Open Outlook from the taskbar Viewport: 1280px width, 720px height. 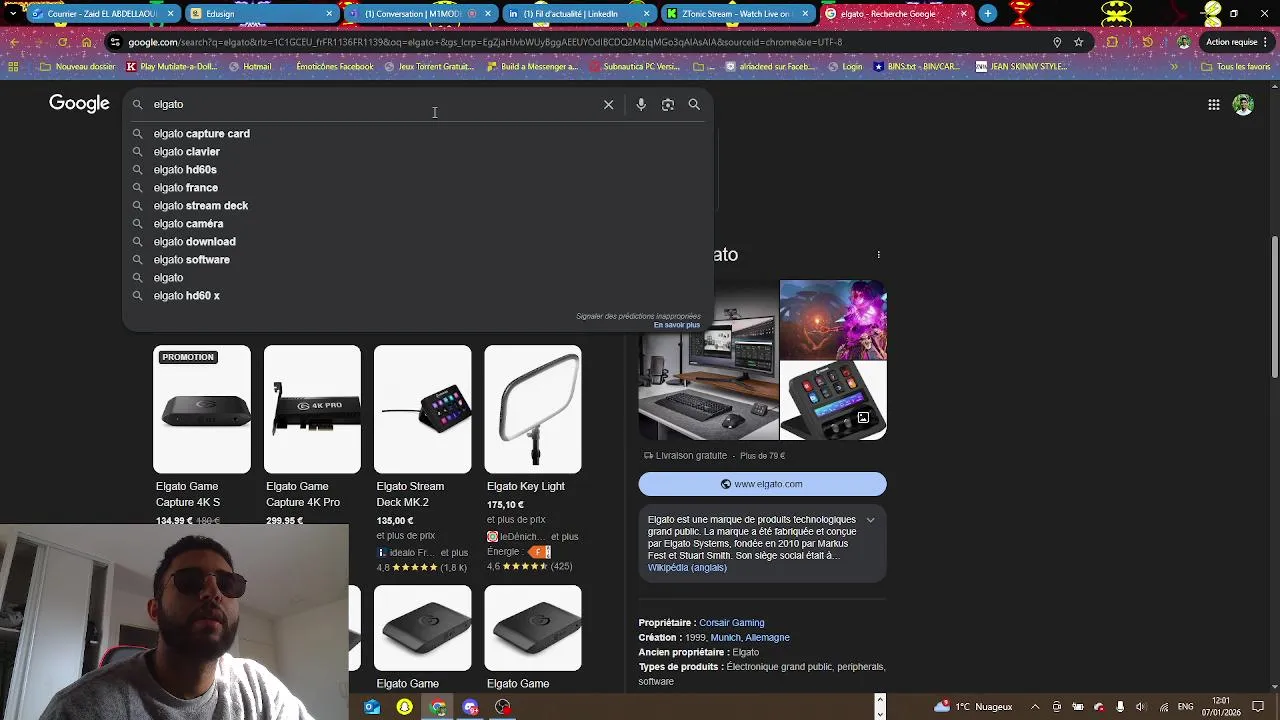(372, 707)
